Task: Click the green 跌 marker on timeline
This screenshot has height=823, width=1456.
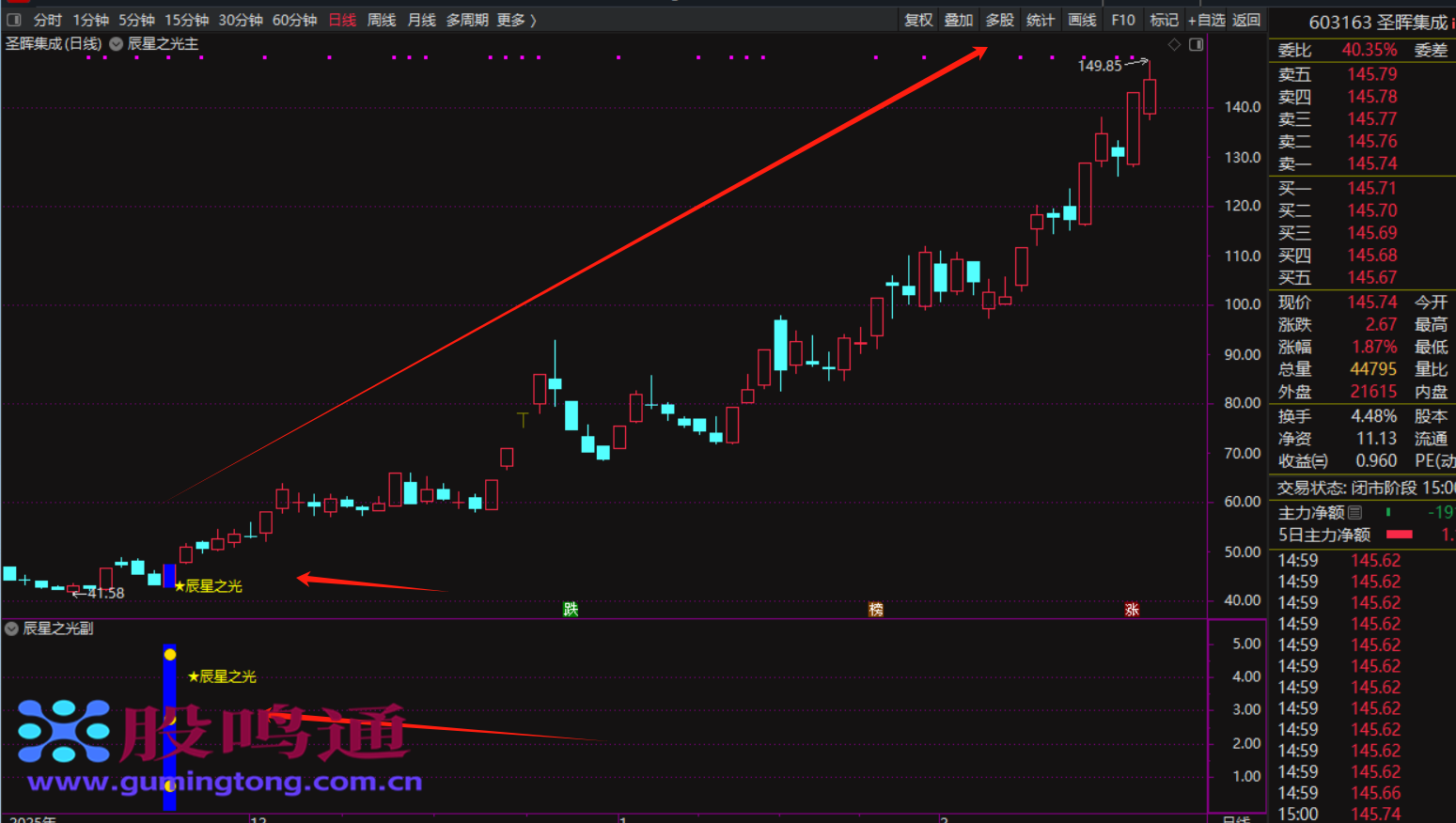Action: click(x=571, y=609)
